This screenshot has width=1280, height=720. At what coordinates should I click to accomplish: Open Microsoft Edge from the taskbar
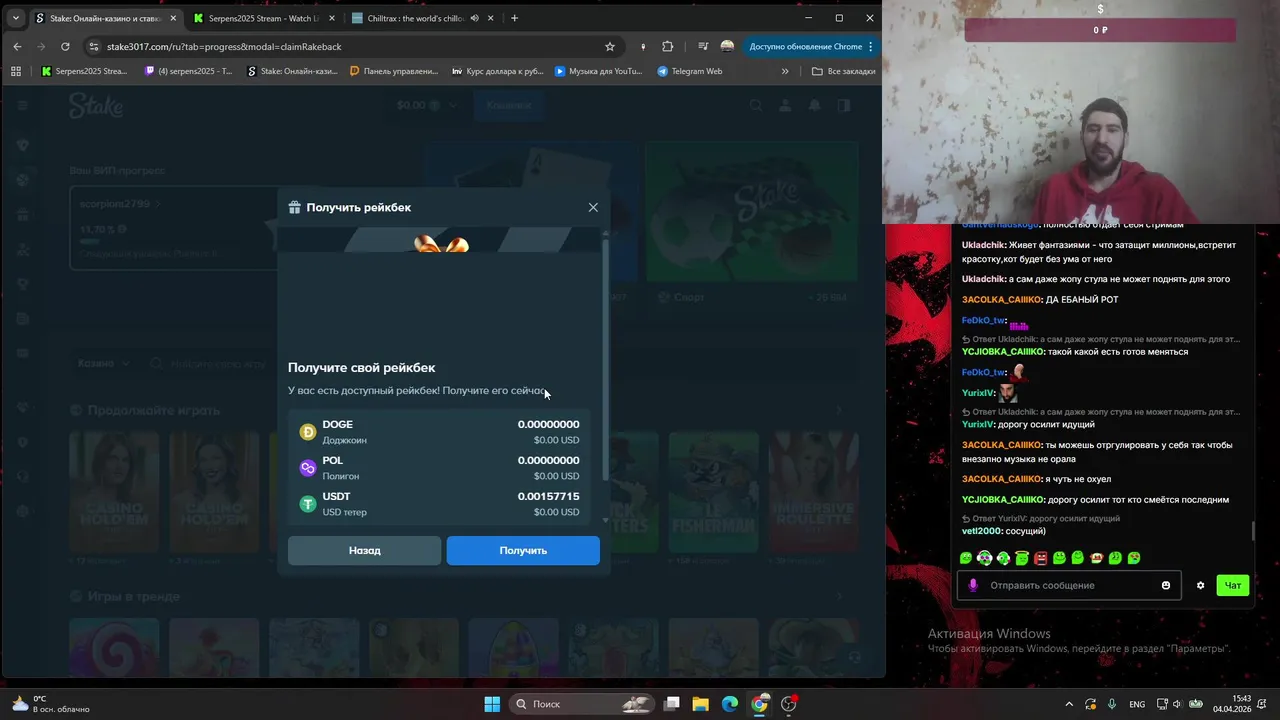point(730,704)
